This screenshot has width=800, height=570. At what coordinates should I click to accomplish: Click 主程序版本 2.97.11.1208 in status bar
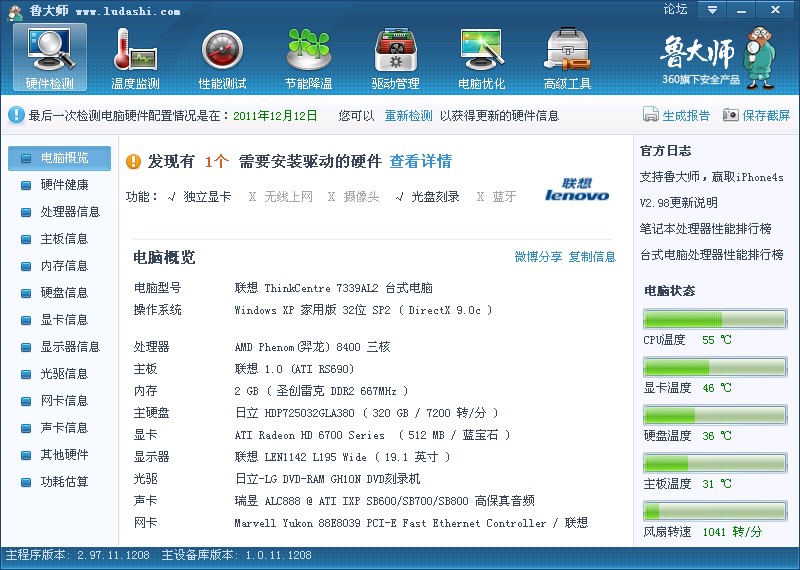(78, 555)
